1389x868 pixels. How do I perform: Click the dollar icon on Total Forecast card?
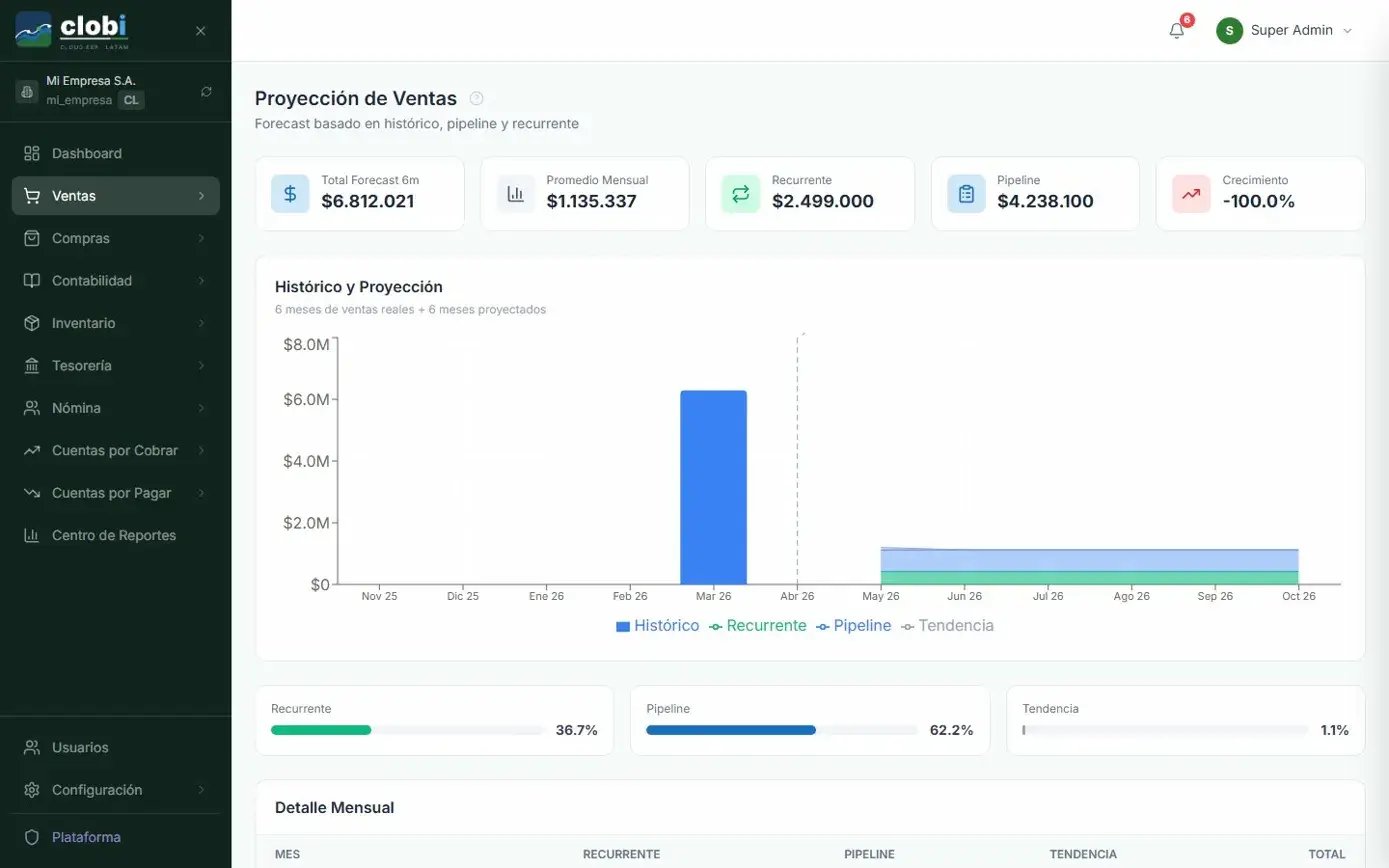290,194
